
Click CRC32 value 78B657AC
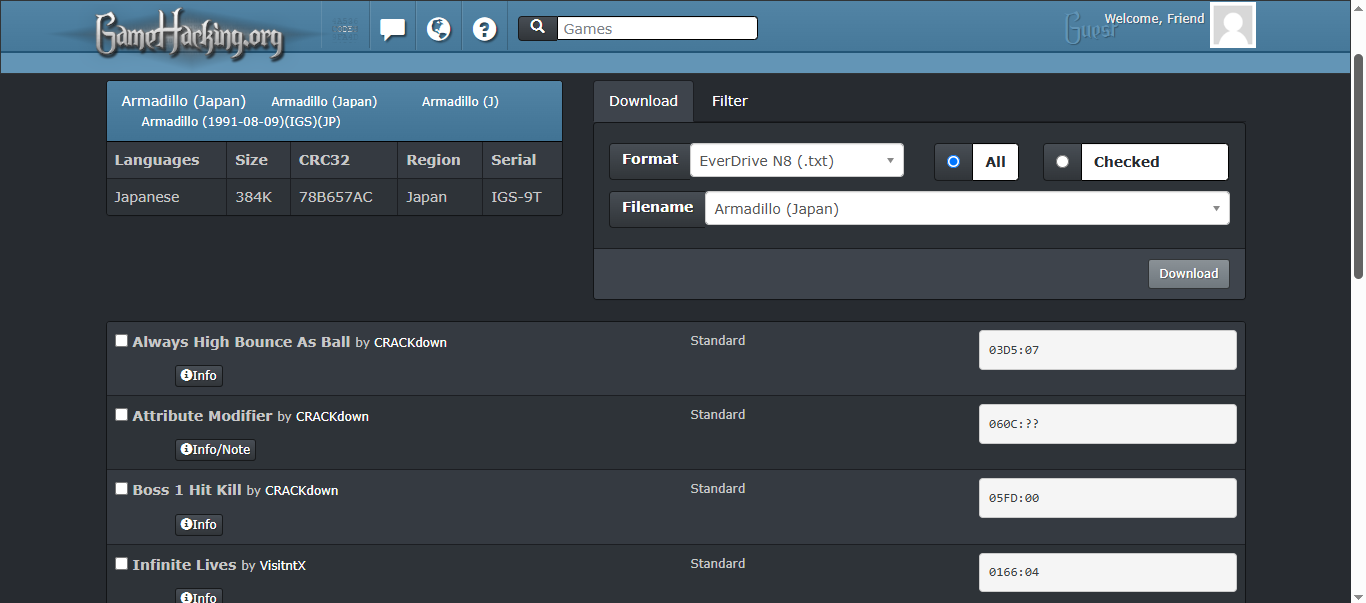click(x=336, y=197)
